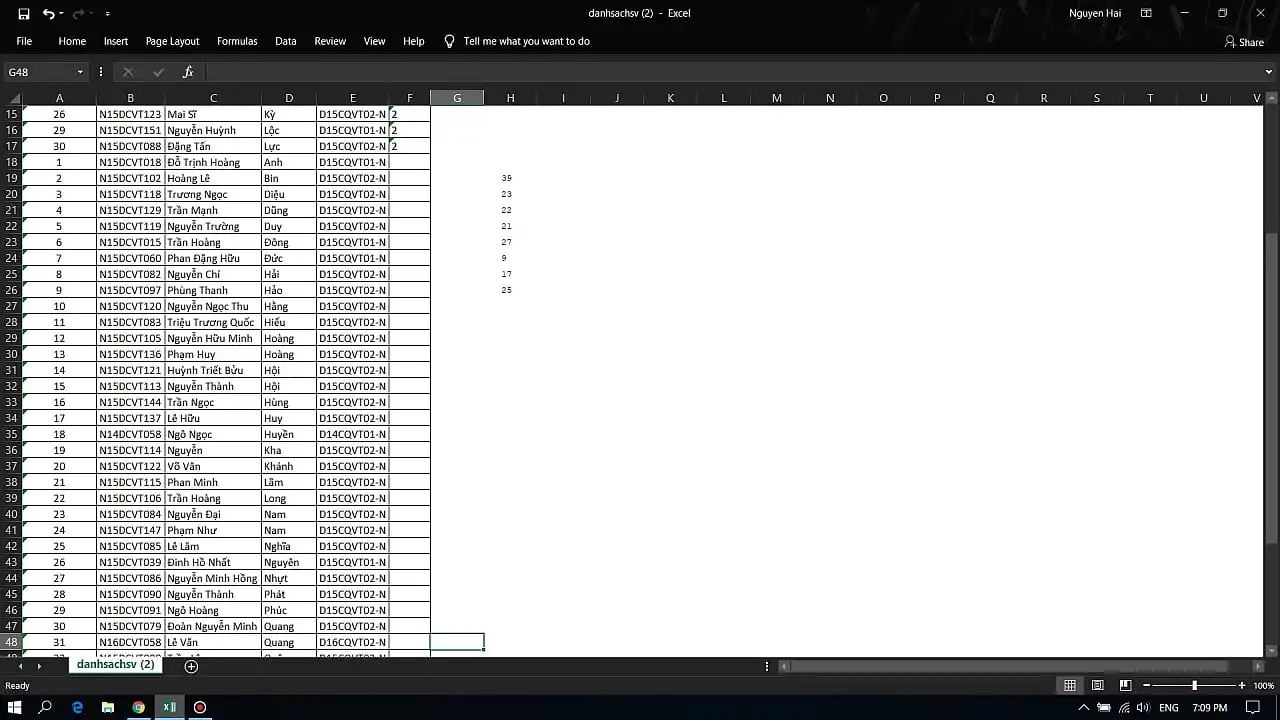Click the vertical scrollbar thumb
This screenshot has width=1280, height=720.
(1271, 388)
